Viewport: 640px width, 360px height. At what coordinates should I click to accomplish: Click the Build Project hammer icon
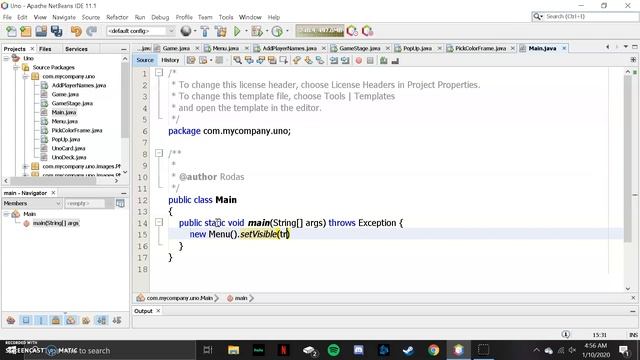tap(205, 31)
